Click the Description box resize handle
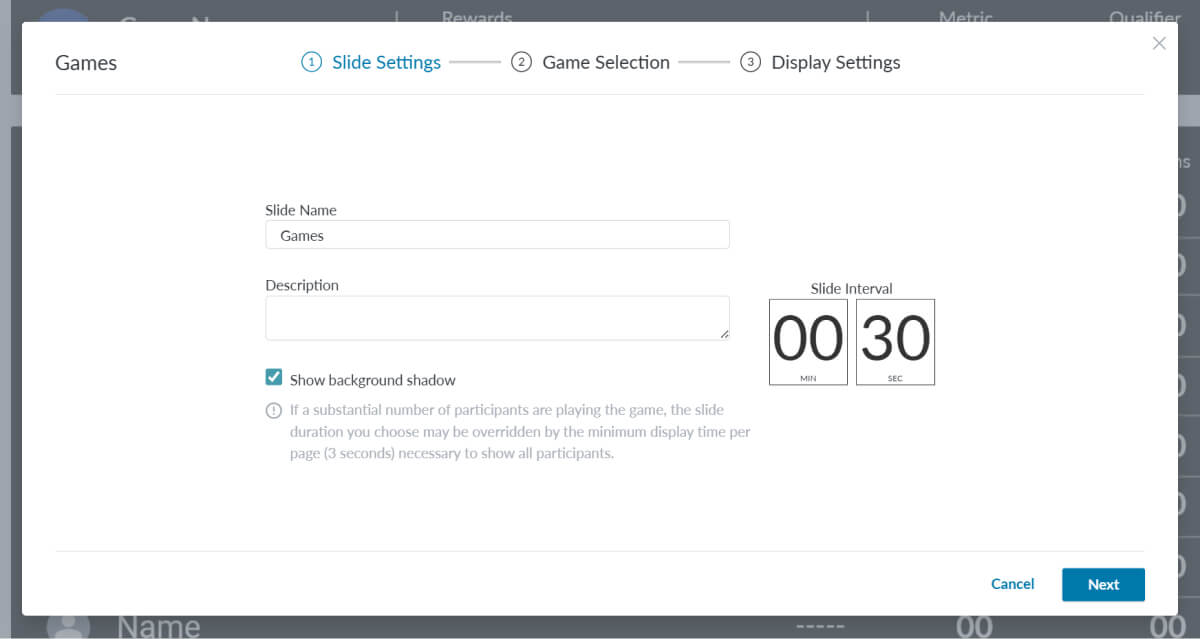This screenshot has width=1200, height=639. pyautogui.click(x=724, y=334)
